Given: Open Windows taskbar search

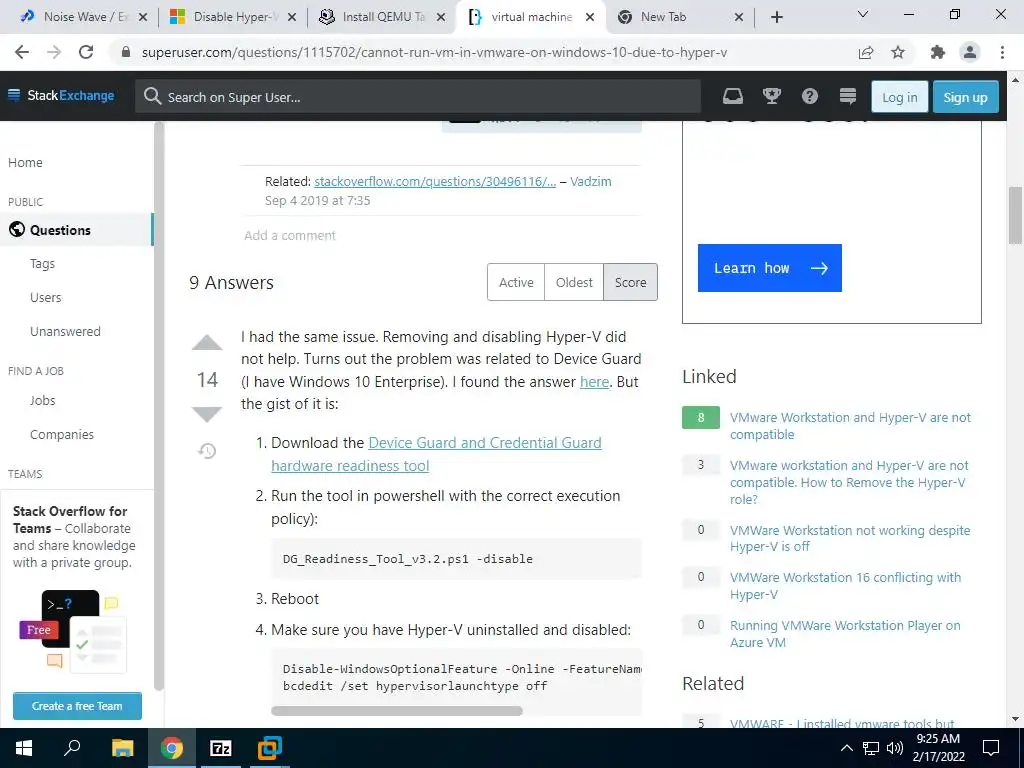Looking at the screenshot, I should (x=72, y=748).
